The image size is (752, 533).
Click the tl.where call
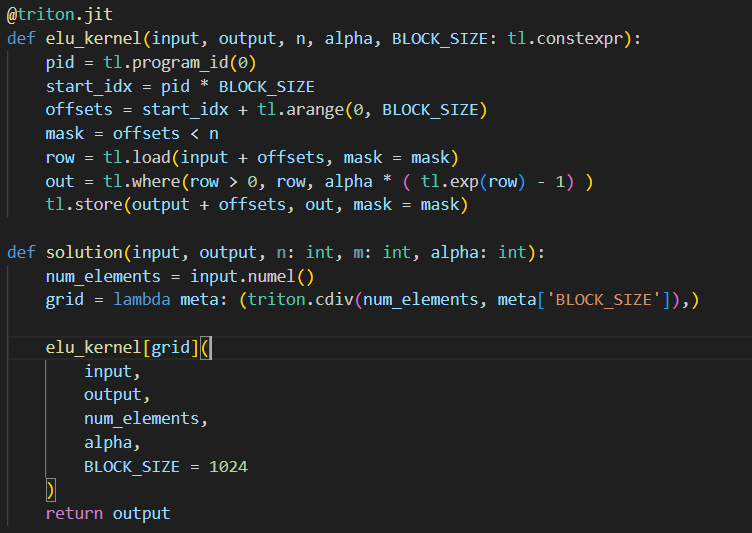click(x=348, y=181)
